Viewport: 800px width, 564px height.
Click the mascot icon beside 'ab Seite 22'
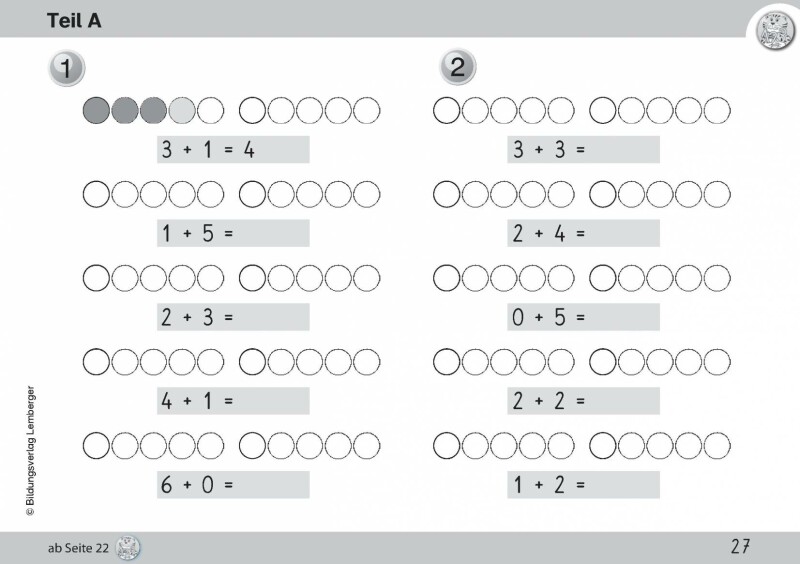click(129, 547)
